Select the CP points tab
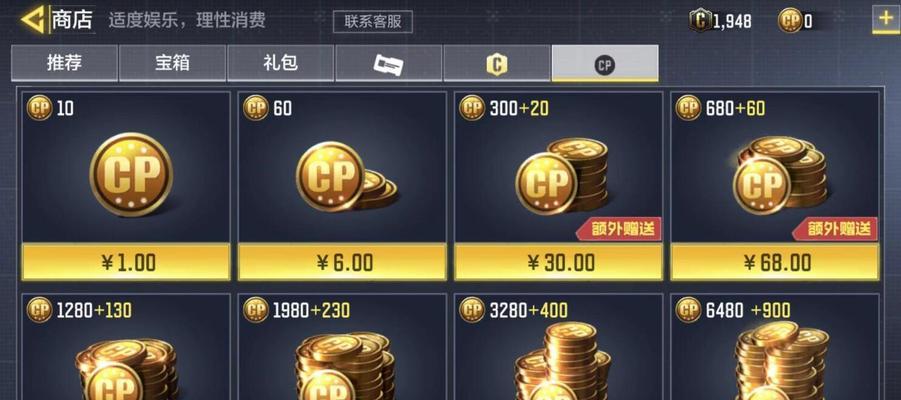 coord(605,64)
